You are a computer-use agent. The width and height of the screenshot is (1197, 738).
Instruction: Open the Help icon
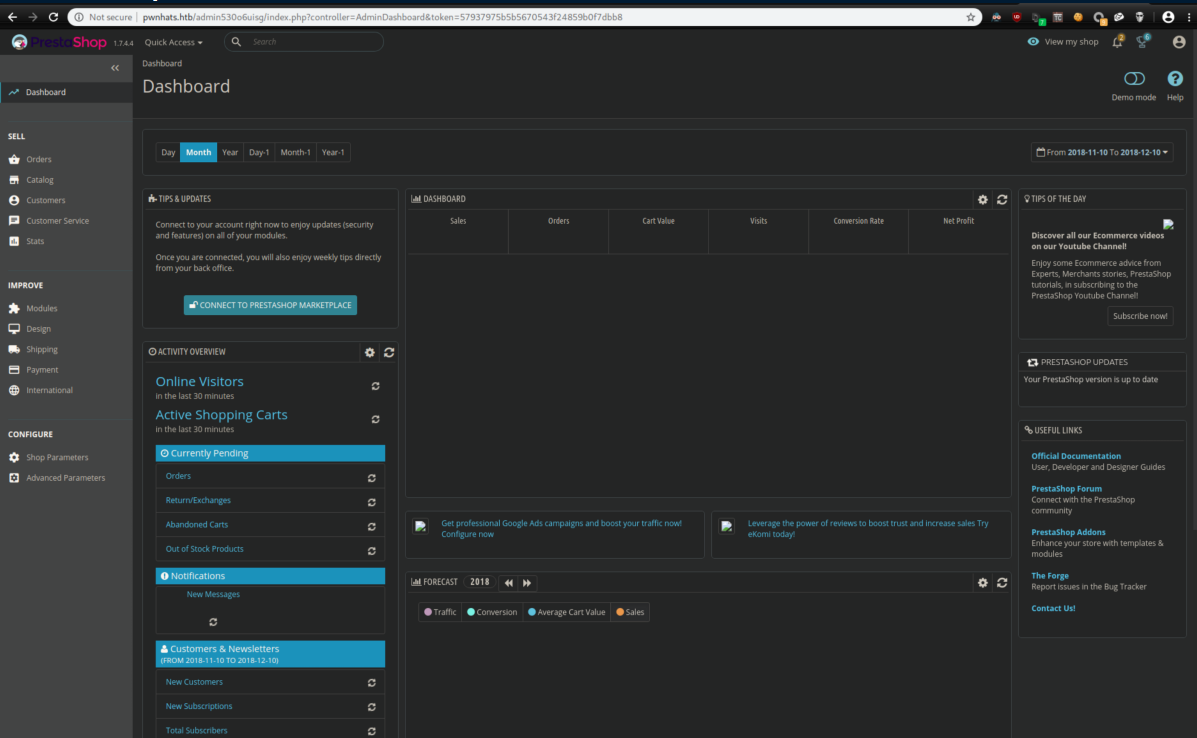click(1175, 79)
